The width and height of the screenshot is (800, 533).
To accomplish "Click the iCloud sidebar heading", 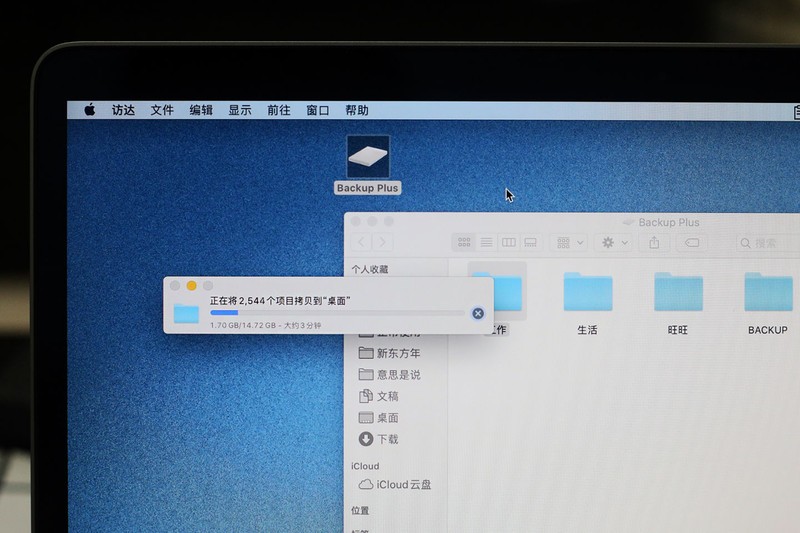I will (x=365, y=466).
